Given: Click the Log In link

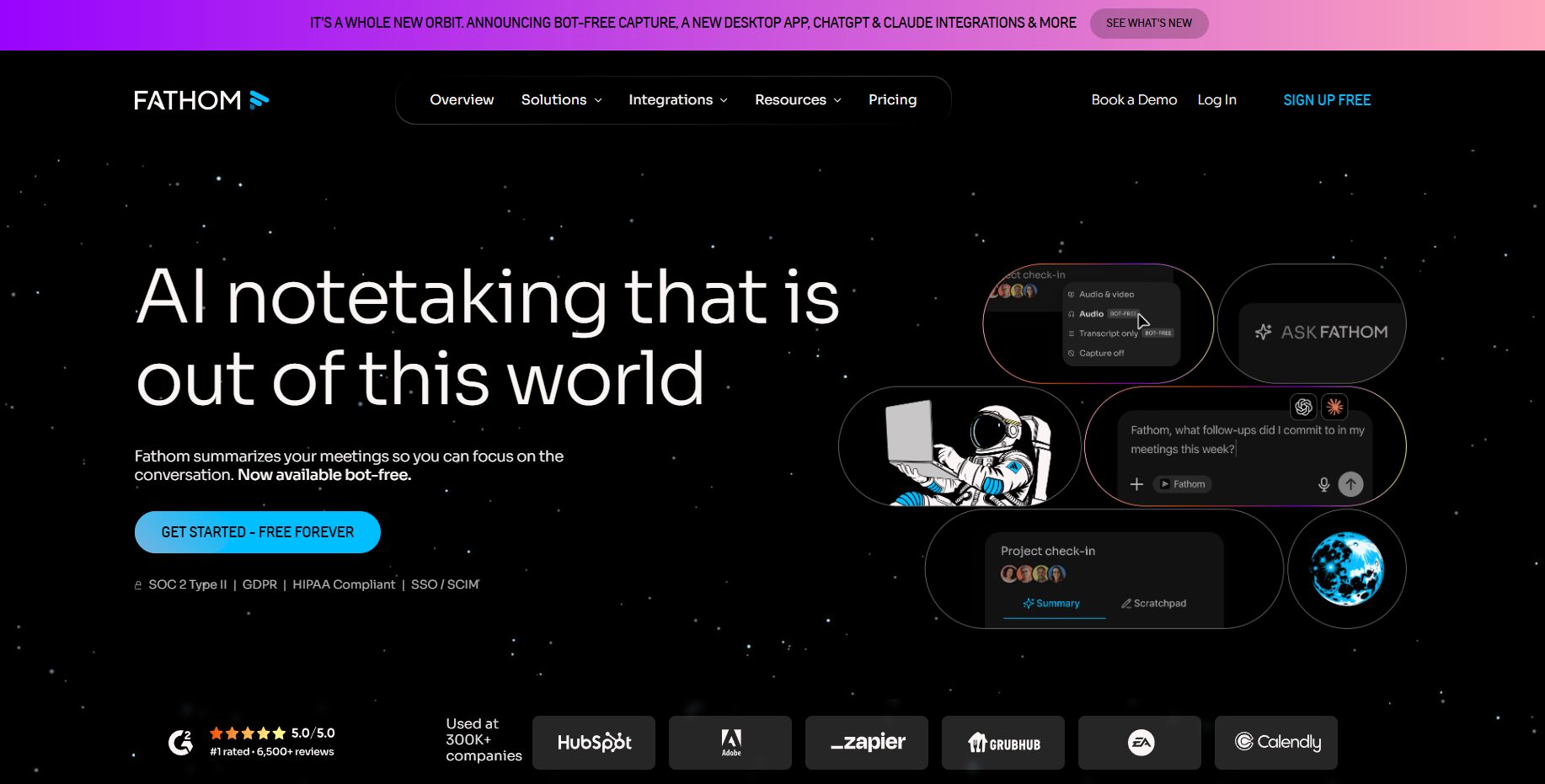Looking at the screenshot, I should [1216, 99].
